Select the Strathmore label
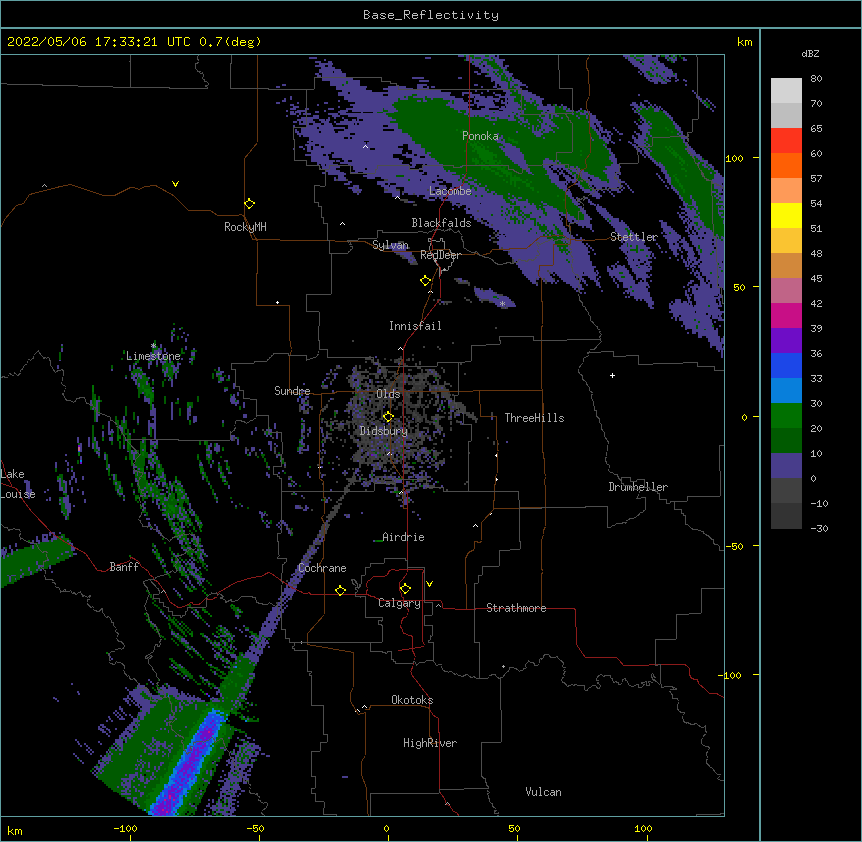Image resolution: width=862 pixels, height=842 pixels. click(x=516, y=608)
